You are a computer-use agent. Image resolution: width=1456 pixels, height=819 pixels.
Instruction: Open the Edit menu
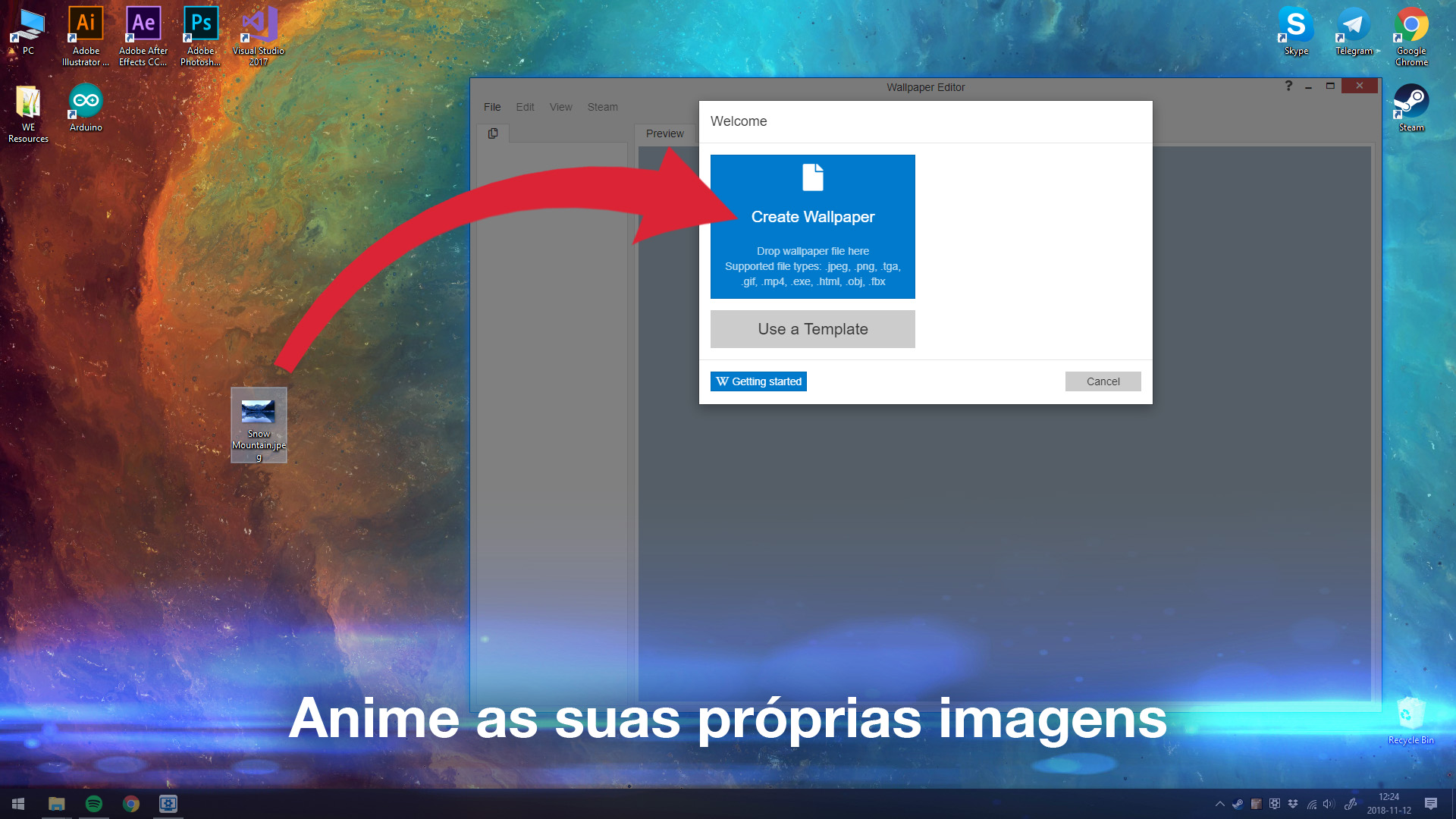click(525, 106)
